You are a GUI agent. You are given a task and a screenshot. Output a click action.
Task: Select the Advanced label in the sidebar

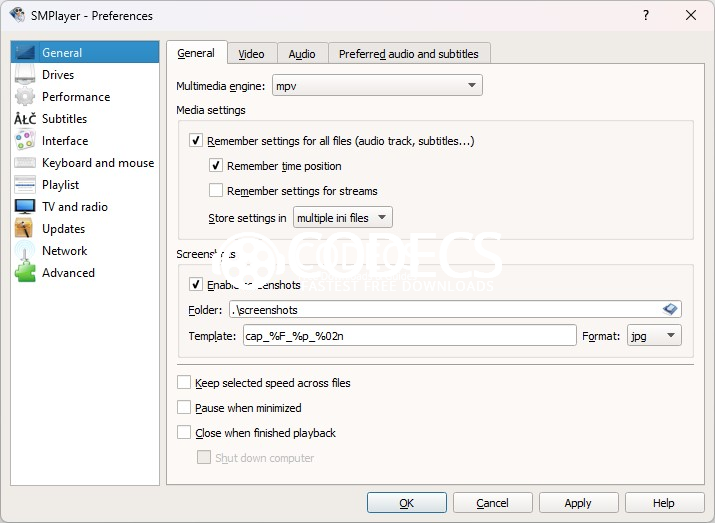tap(68, 272)
